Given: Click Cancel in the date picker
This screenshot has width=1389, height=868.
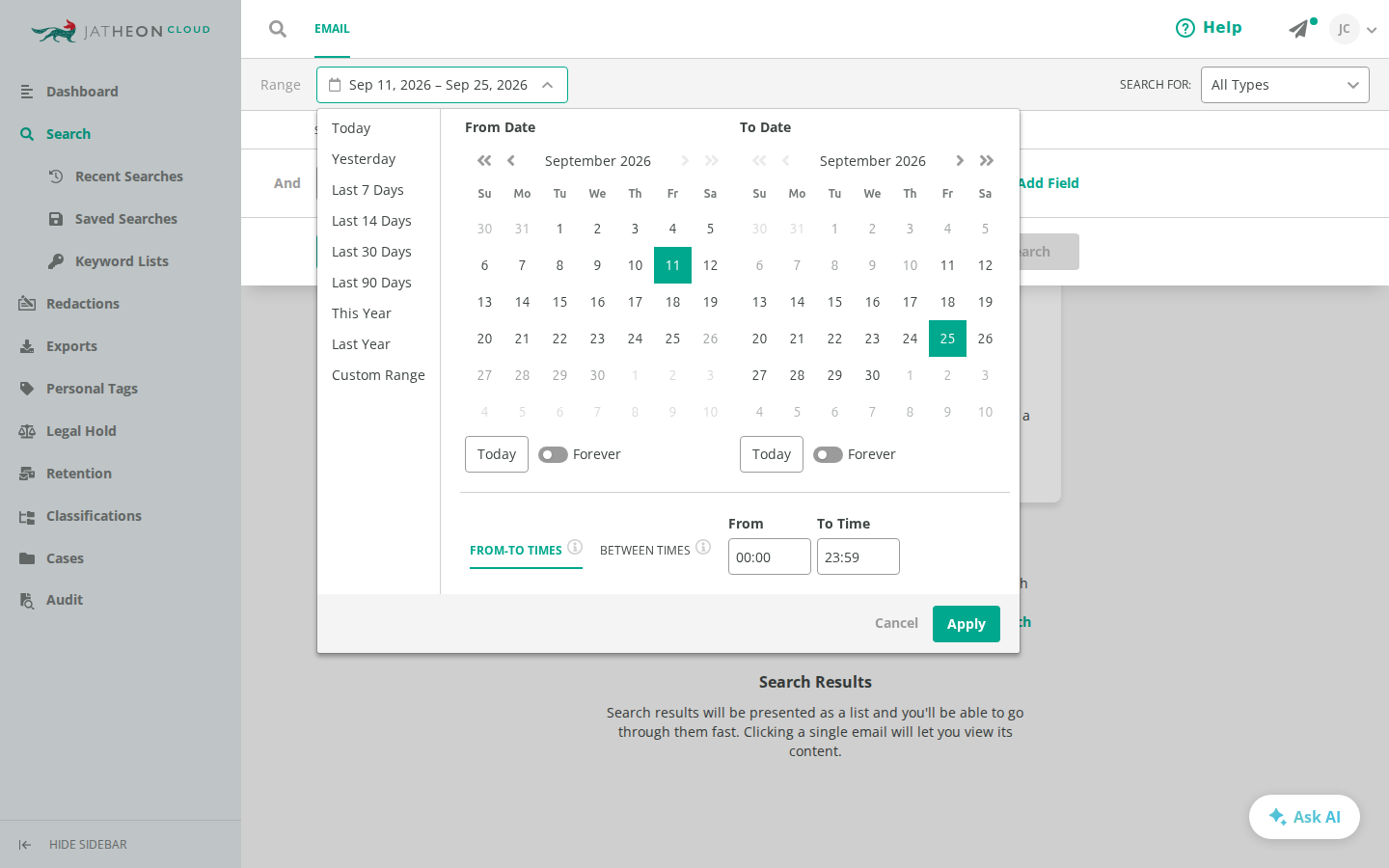Looking at the screenshot, I should (x=896, y=623).
